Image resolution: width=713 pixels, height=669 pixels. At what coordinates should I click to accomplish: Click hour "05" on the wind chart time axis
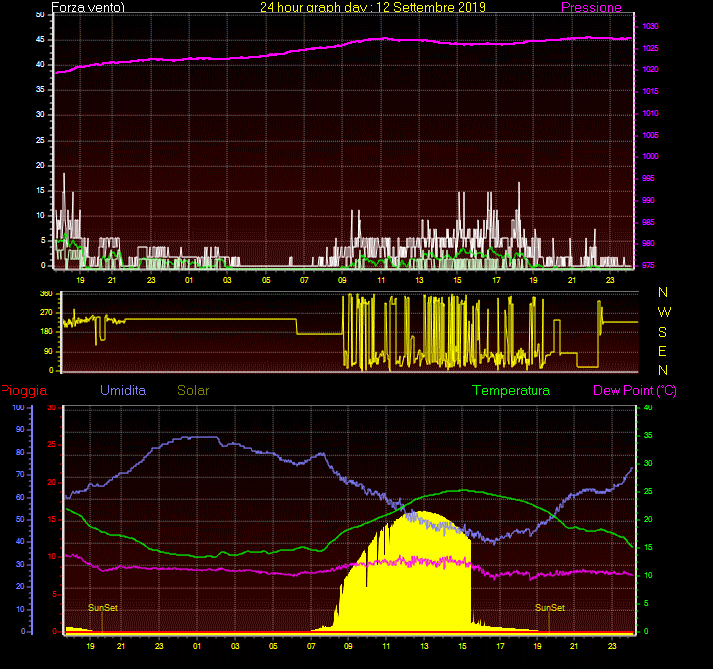pyautogui.click(x=266, y=280)
